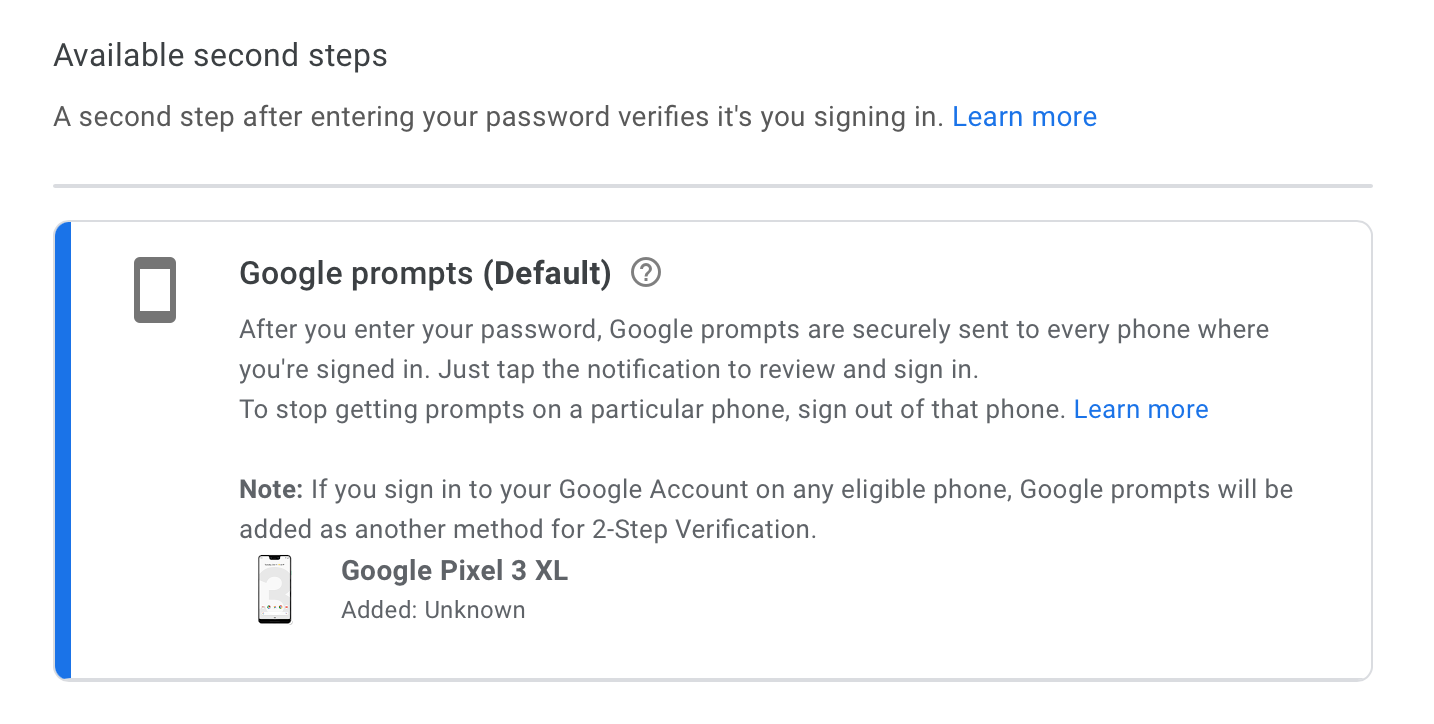Click the gray phone icon beside Google prompts
Image resolution: width=1434 pixels, height=724 pixels.
pos(155,290)
